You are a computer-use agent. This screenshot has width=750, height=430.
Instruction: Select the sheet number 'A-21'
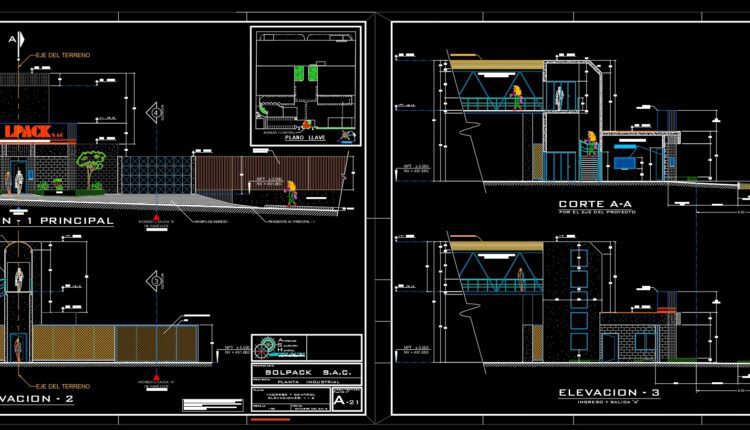[346, 401]
